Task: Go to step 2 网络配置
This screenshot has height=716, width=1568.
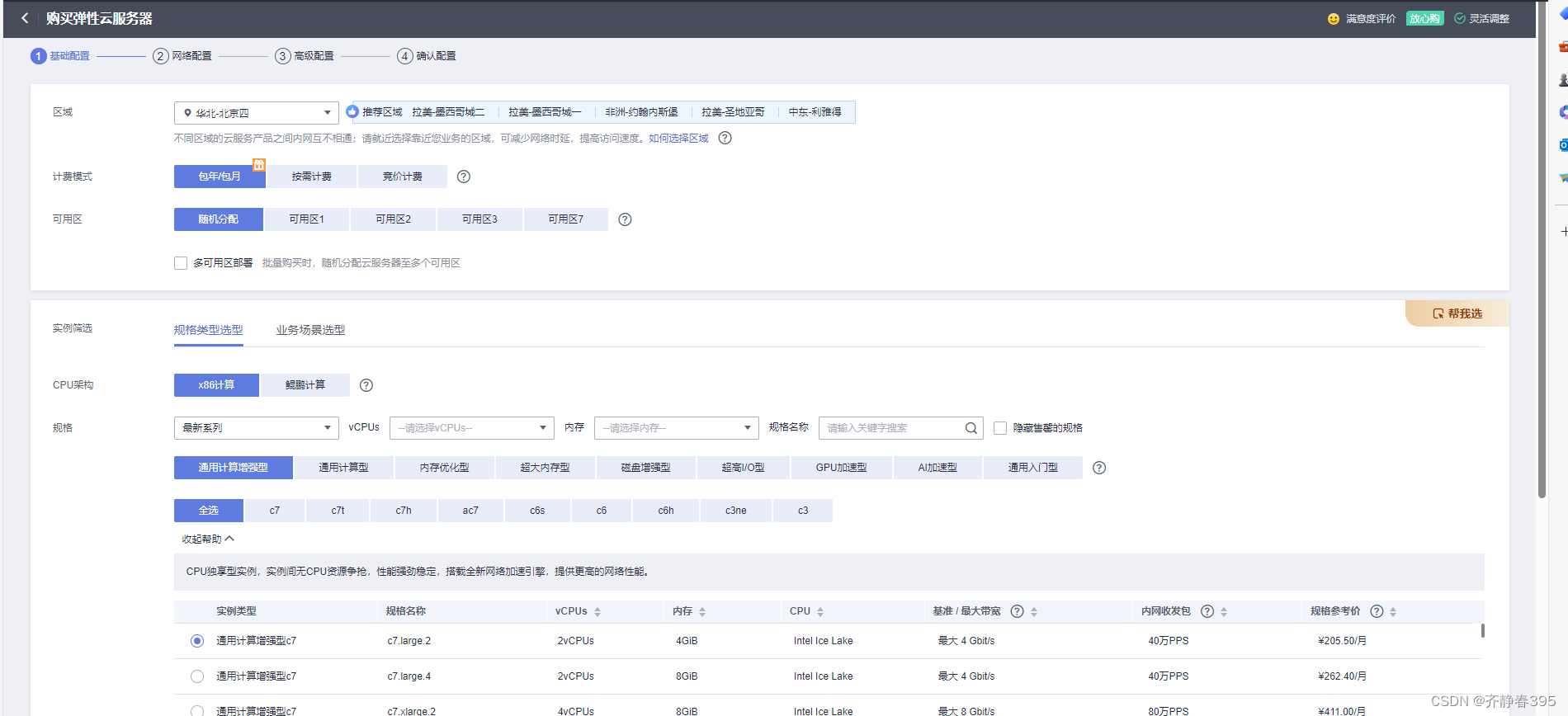Action: click(x=182, y=56)
